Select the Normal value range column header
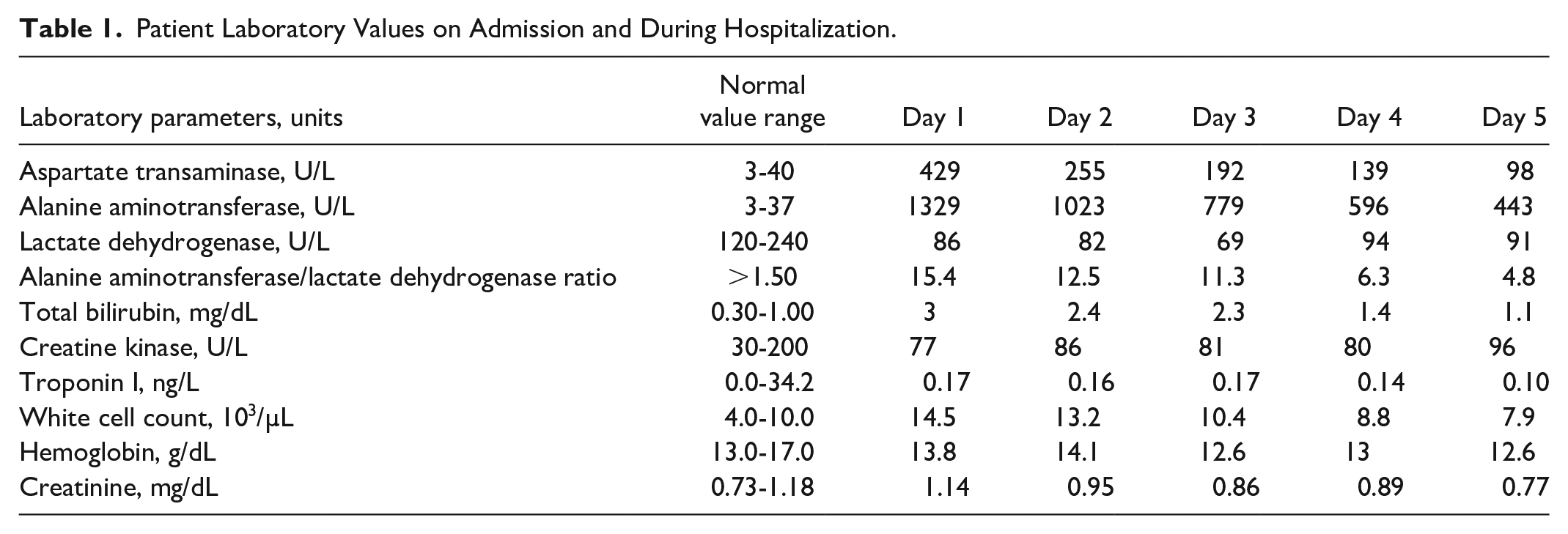This screenshot has height=534, width=1568. 762,101
